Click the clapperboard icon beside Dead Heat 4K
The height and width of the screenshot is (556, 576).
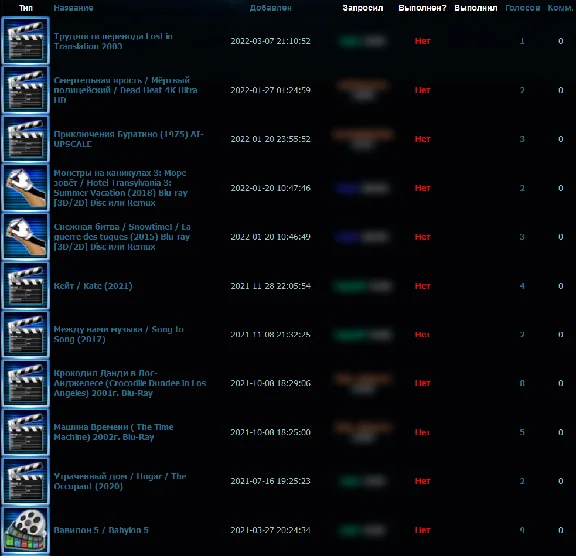[x=25, y=90]
